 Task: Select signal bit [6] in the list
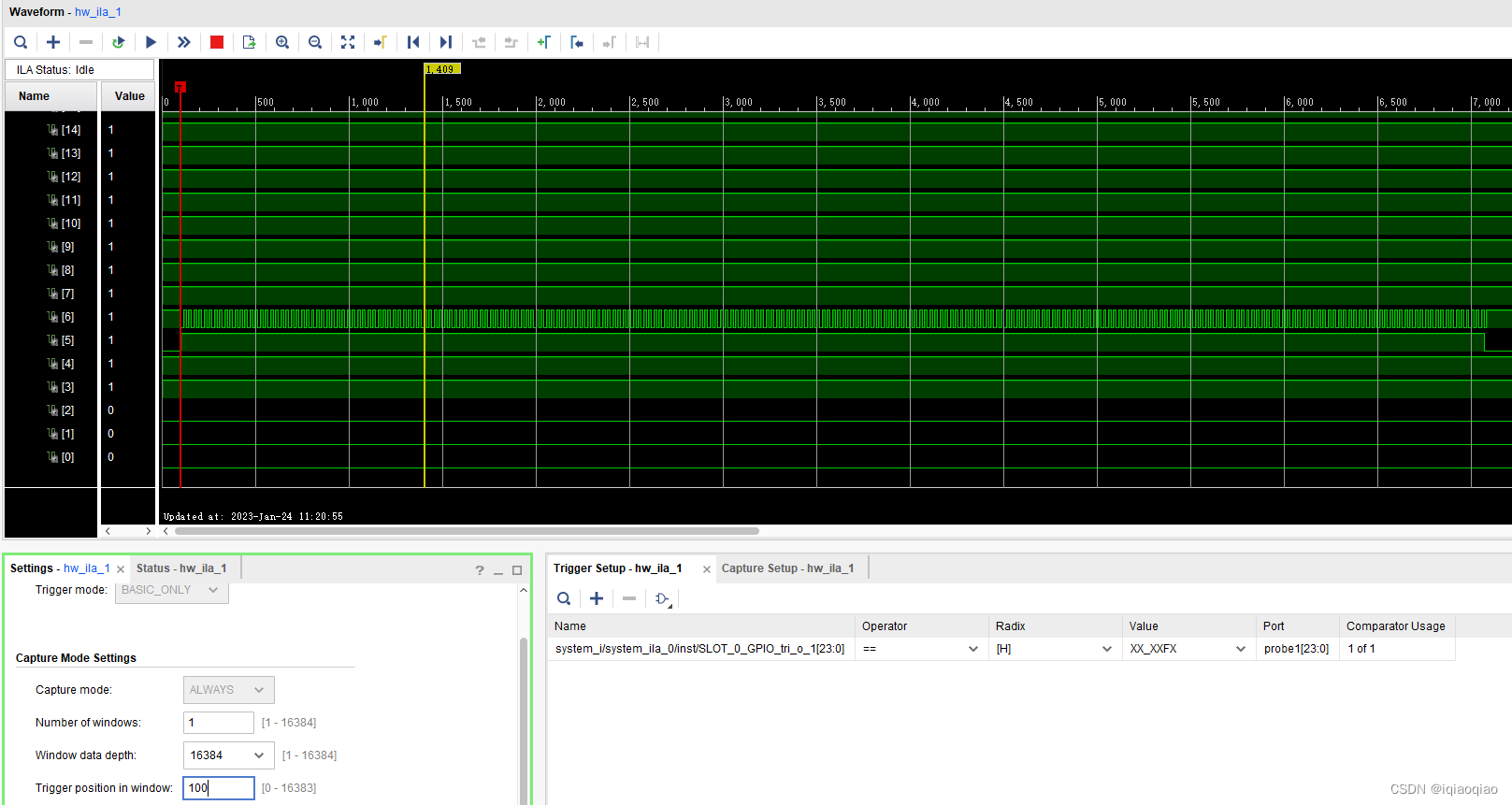click(61, 317)
